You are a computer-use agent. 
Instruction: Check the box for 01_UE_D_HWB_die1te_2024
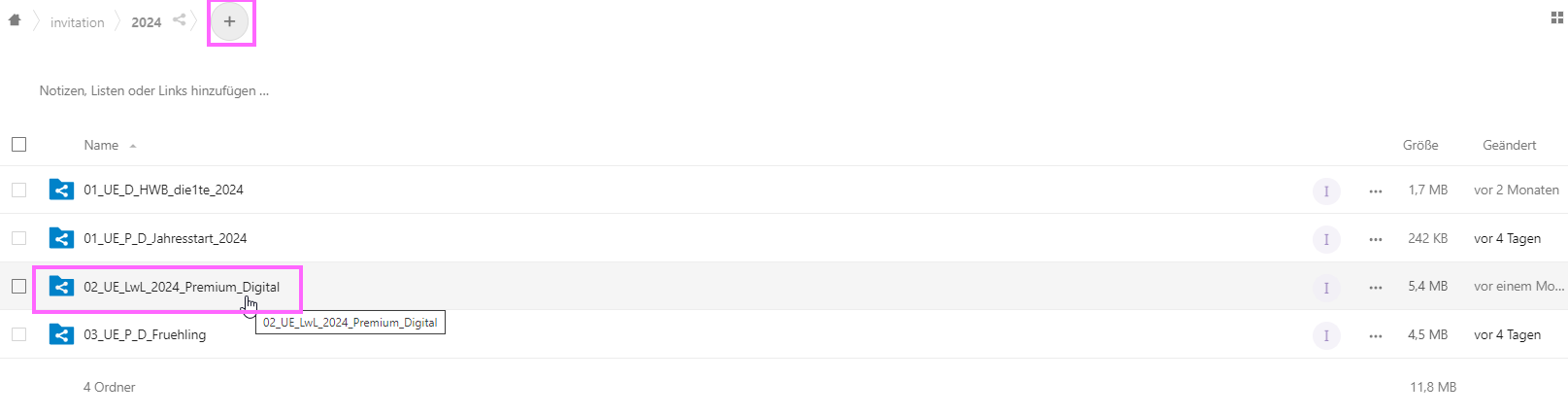(19, 191)
